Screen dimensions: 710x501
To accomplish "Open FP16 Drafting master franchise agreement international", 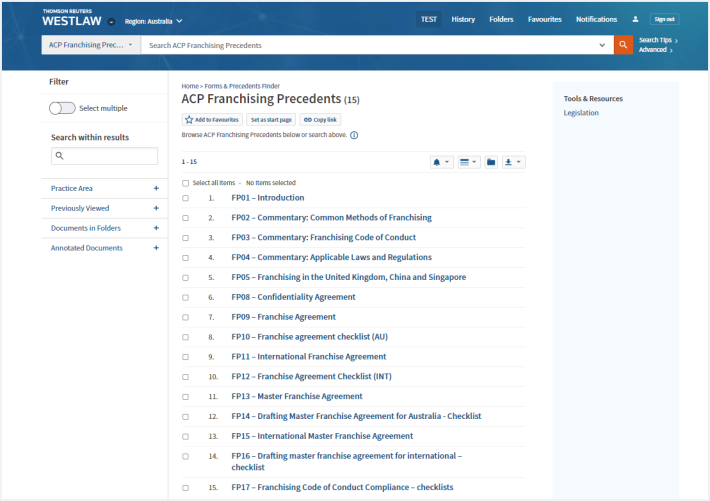I will pos(346,461).
